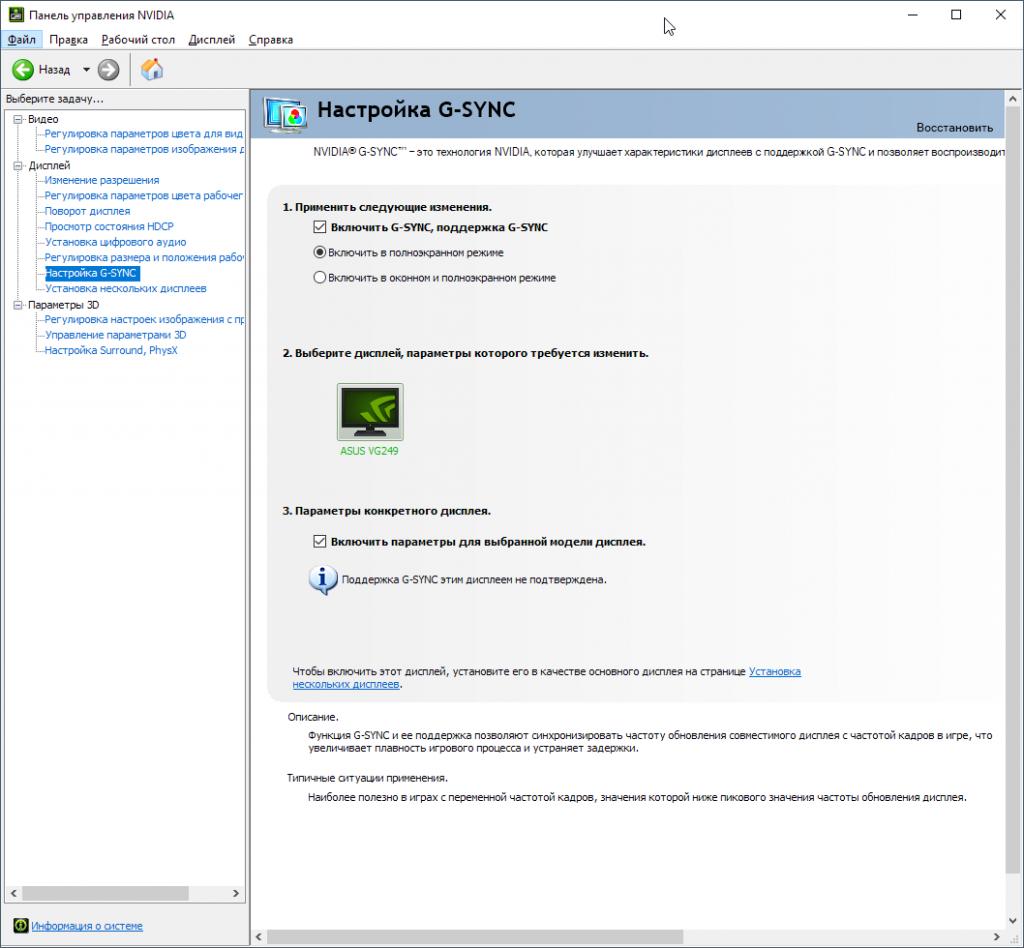Collapse the Дисплей tree node
The height and width of the screenshot is (948, 1024).
point(18,166)
